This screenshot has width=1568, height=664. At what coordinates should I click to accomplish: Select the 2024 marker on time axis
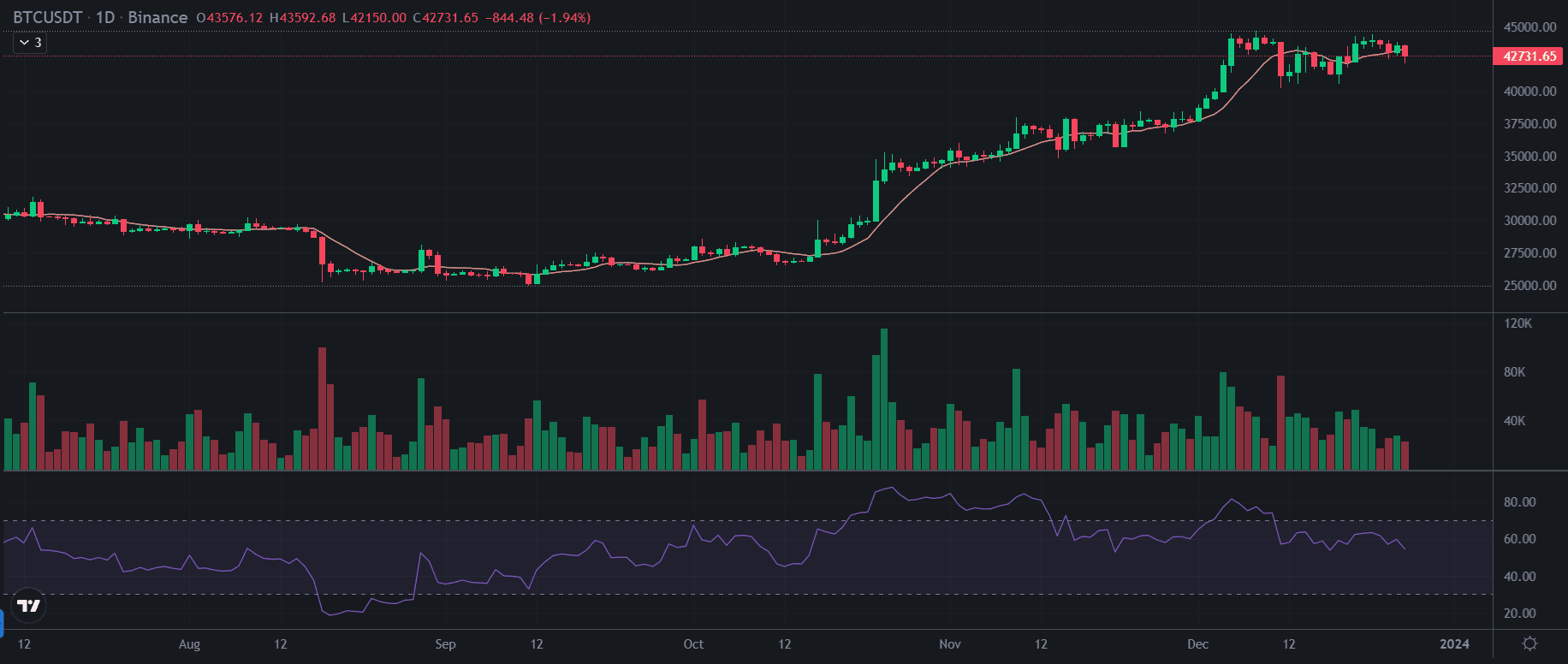click(1454, 644)
